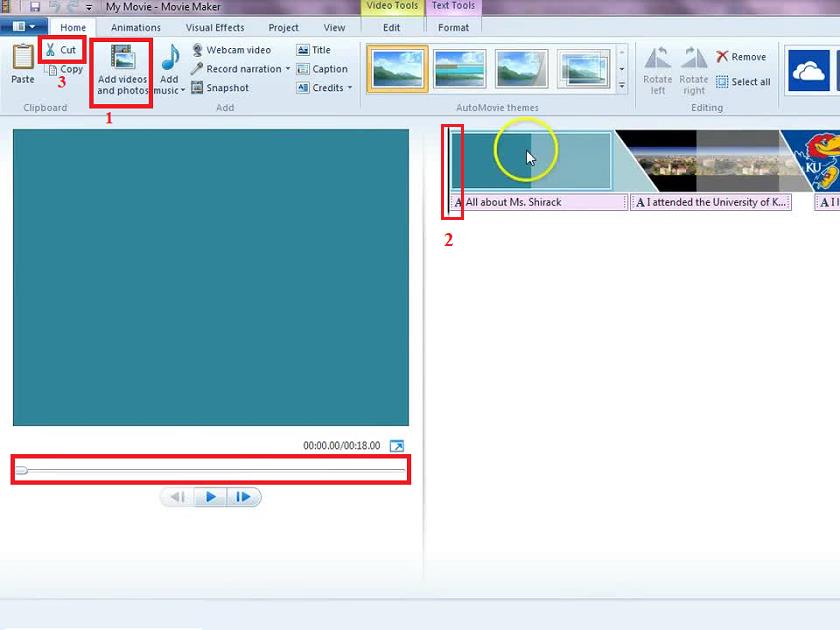Switch to the Animations tab
Screen dimensions: 840x630
tap(135, 28)
